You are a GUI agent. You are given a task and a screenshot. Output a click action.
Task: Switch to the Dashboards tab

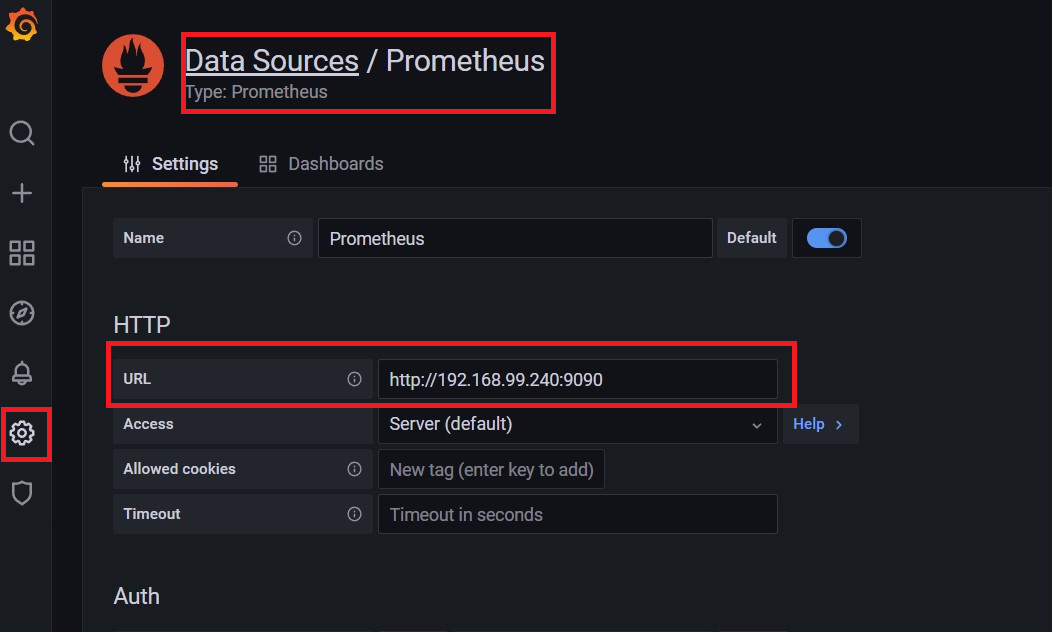pyautogui.click(x=321, y=164)
